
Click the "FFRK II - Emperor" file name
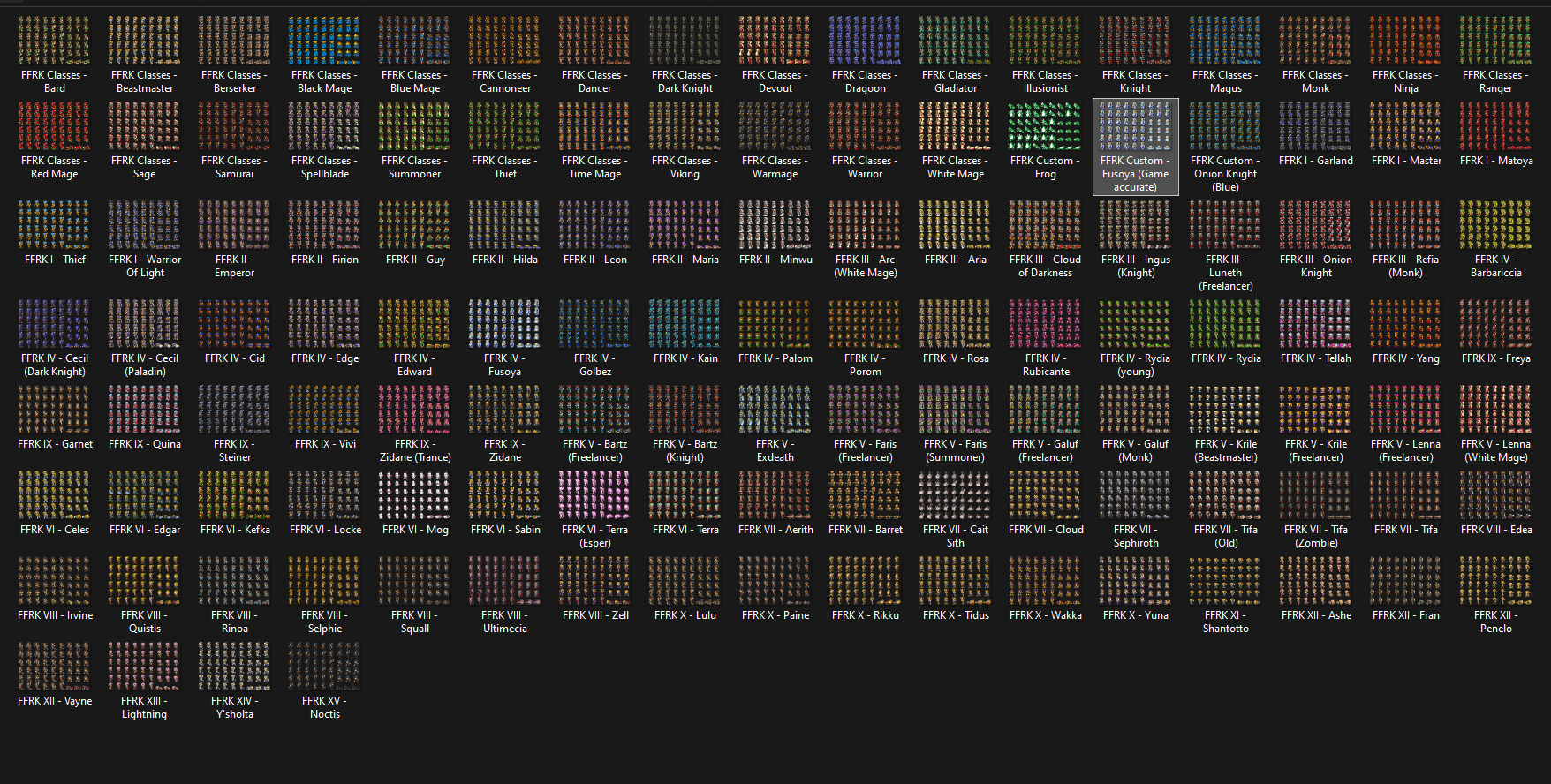(x=235, y=267)
